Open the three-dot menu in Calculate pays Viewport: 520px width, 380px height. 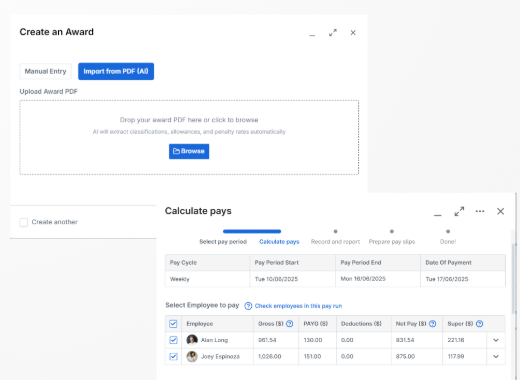tap(480, 211)
